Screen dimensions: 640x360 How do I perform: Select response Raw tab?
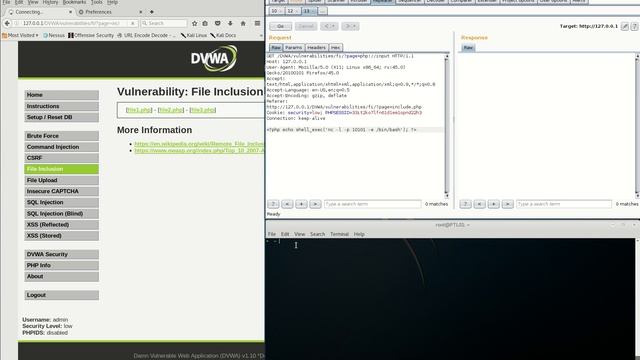coord(468,48)
